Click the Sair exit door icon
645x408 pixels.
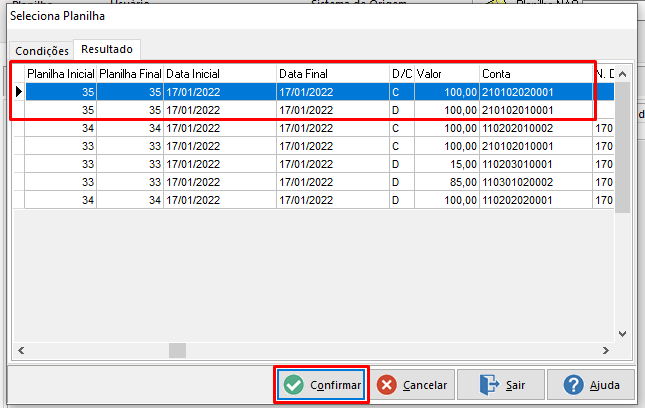(489, 385)
